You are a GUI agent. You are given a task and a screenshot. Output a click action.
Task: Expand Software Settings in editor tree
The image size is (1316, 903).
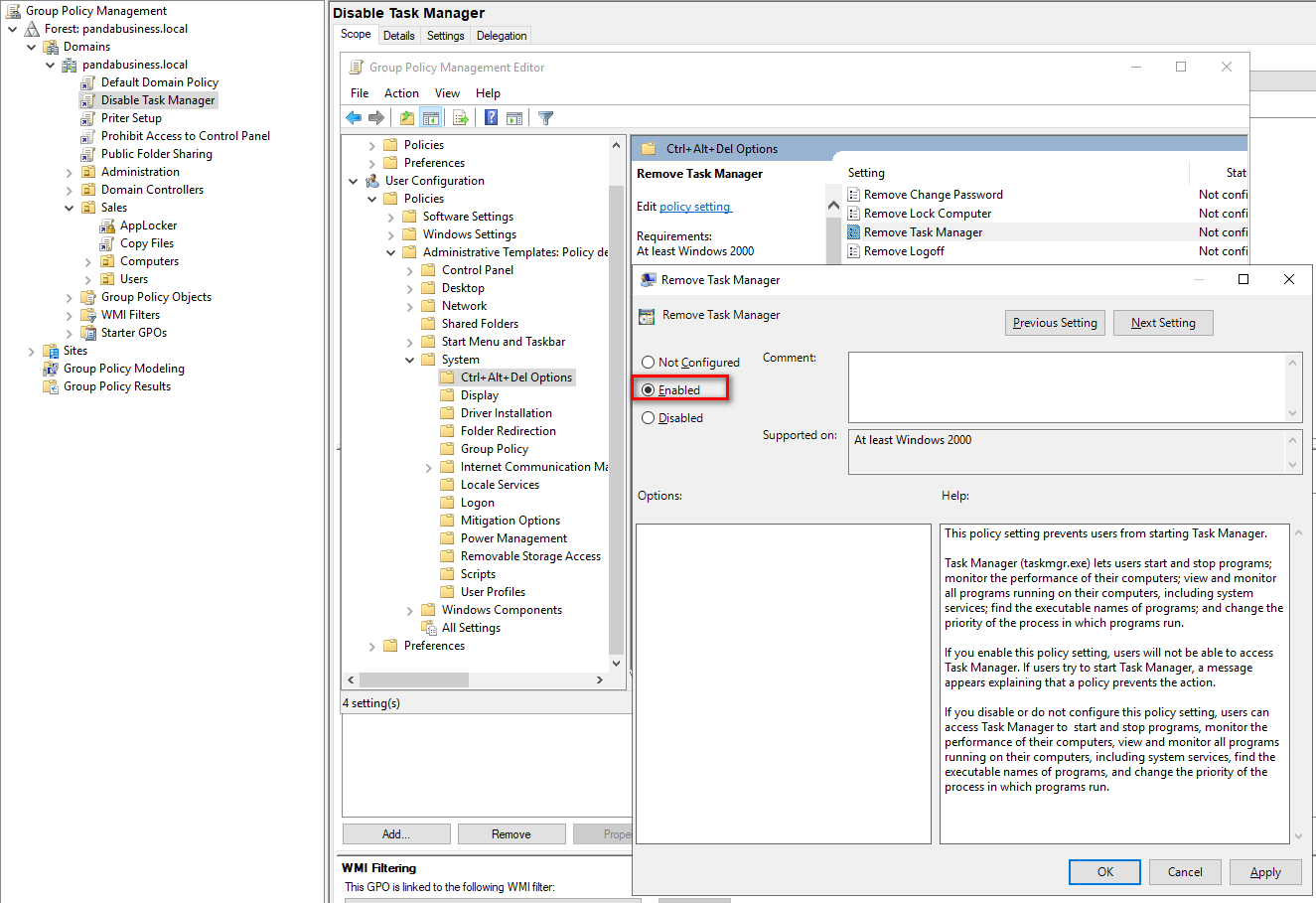tap(391, 217)
